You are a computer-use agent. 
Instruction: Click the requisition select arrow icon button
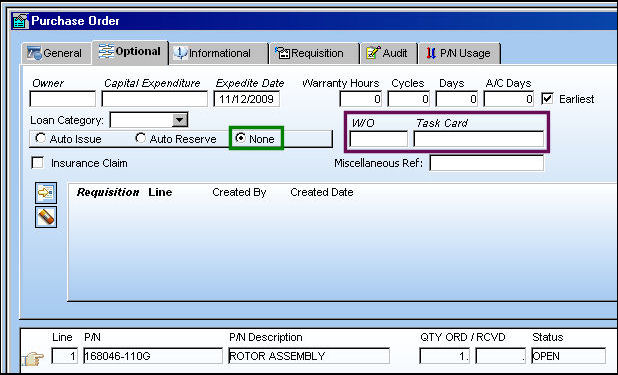pos(46,193)
